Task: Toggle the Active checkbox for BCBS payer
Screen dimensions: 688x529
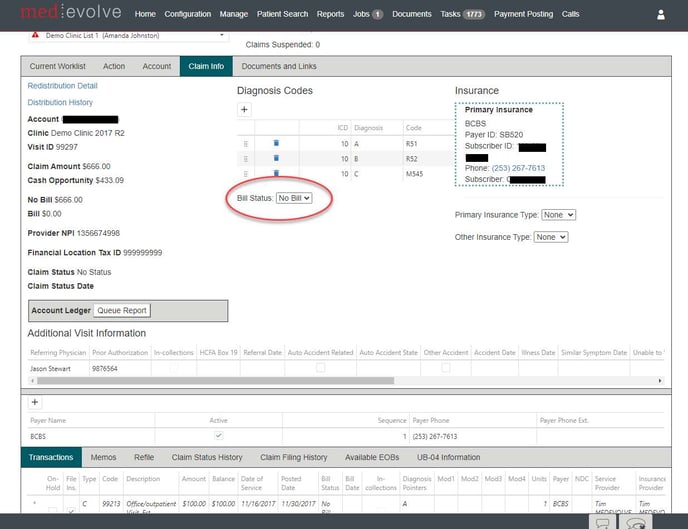Action: pyautogui.click(x=219, y=437)
